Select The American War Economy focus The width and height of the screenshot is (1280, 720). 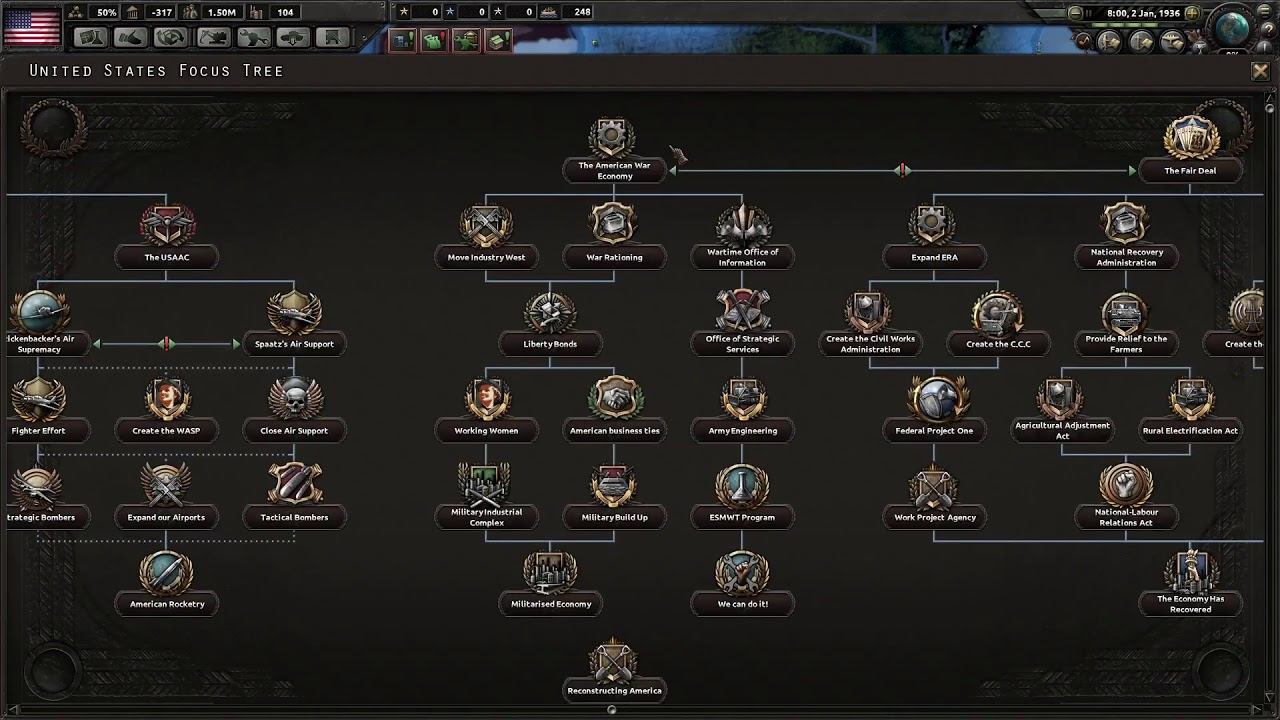coord(614,150)
